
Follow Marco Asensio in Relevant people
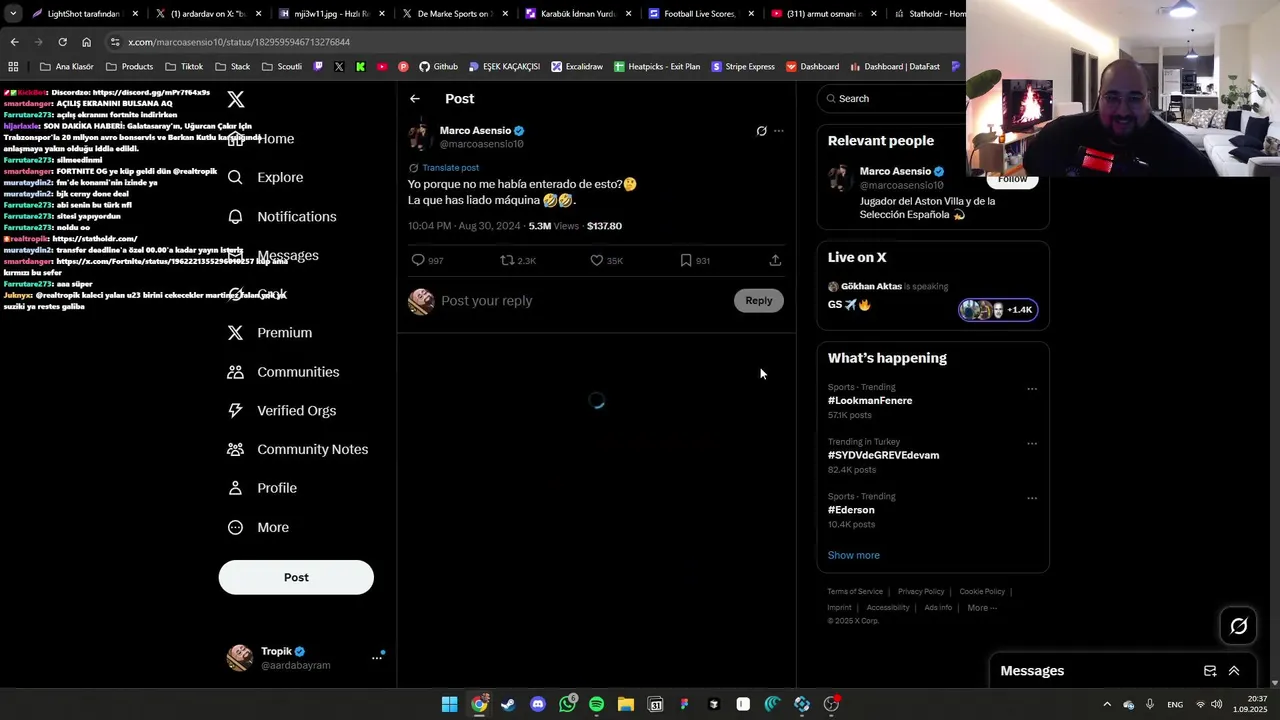tap(1012, 179)
